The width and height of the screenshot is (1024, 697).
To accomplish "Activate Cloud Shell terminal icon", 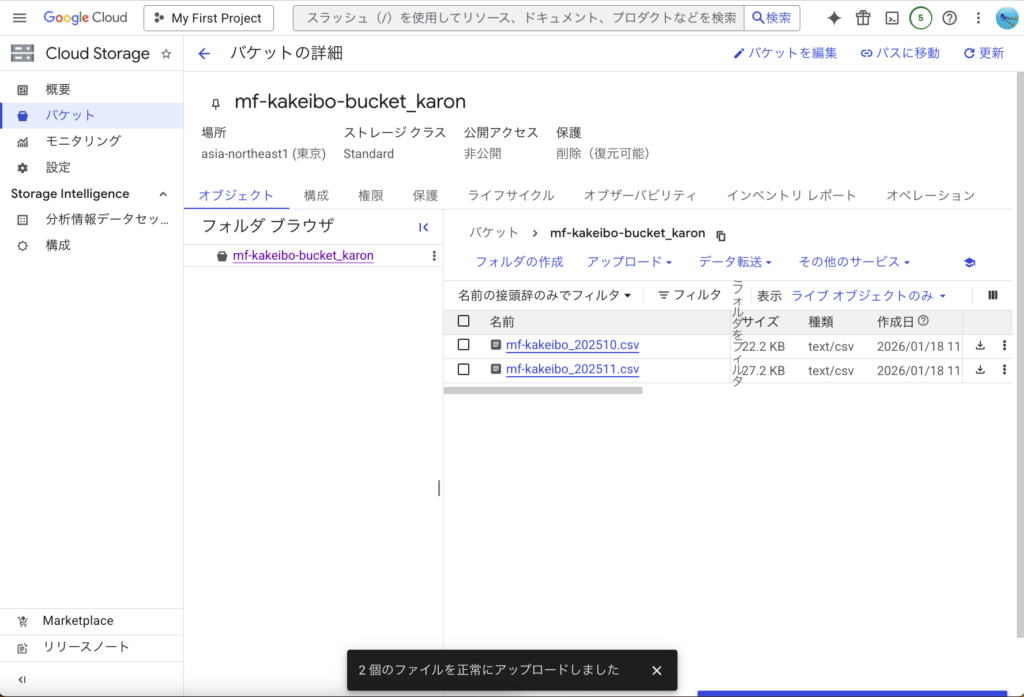I will pyautogui.click(x=892, y=18).
